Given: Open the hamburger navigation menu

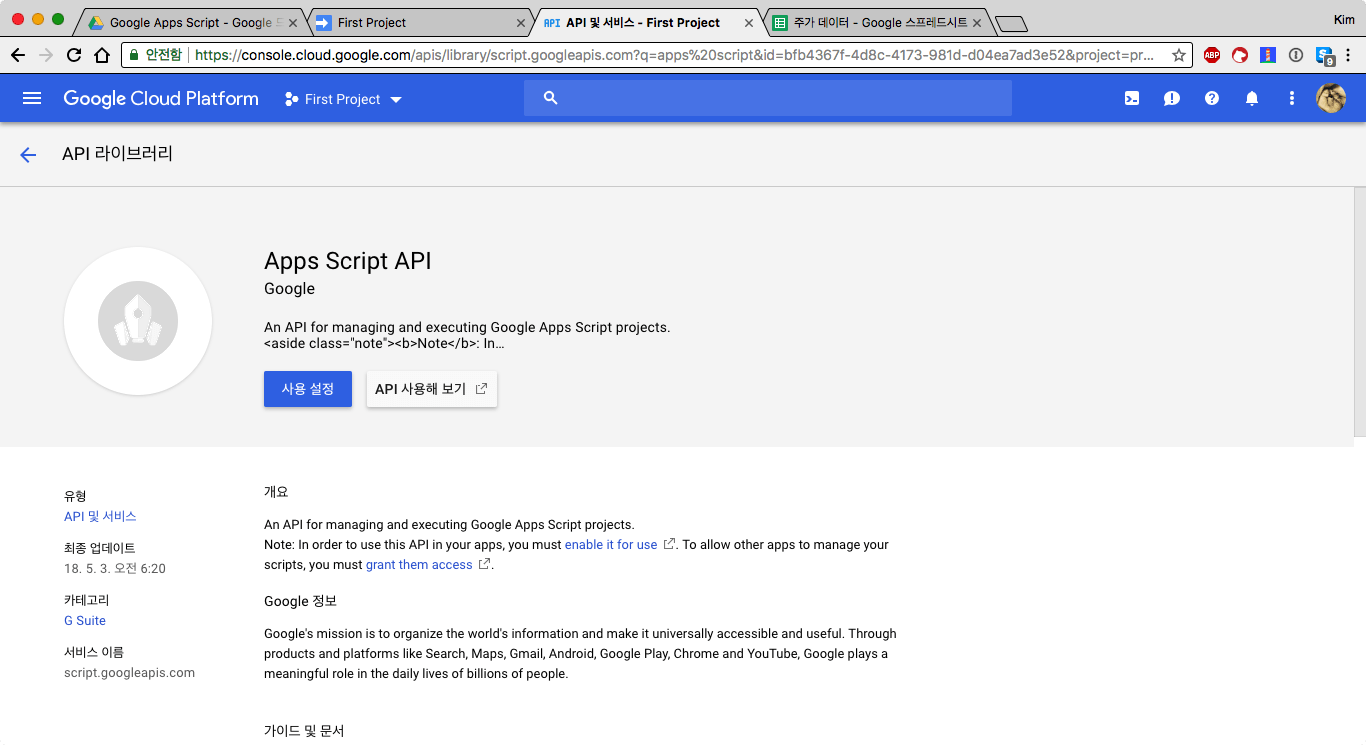Looking at the screenshot, I should [32, 98].
